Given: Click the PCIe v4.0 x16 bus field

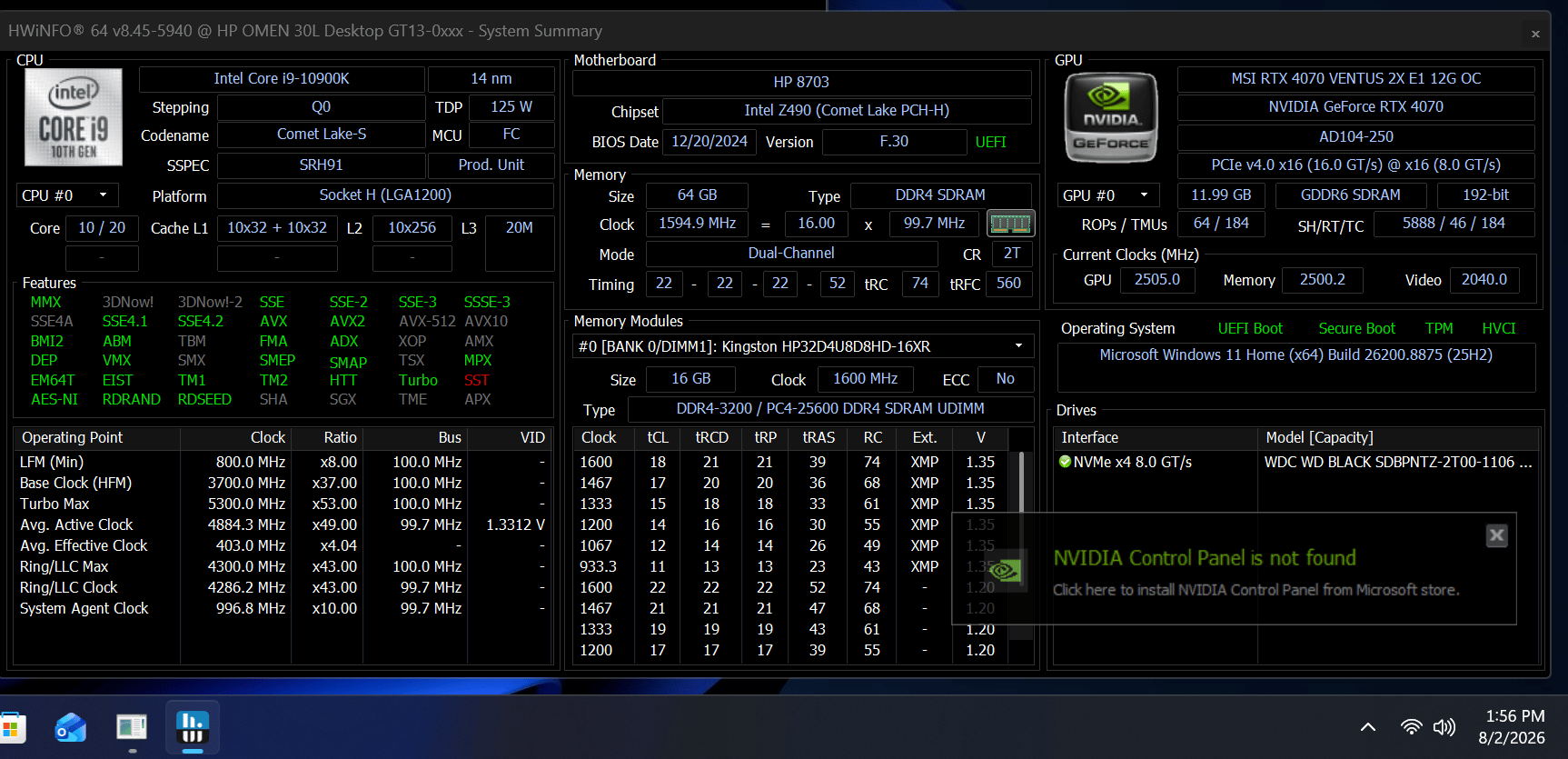Looking at the screenshot, I should pyautogui.click(x=1355, y=165).
